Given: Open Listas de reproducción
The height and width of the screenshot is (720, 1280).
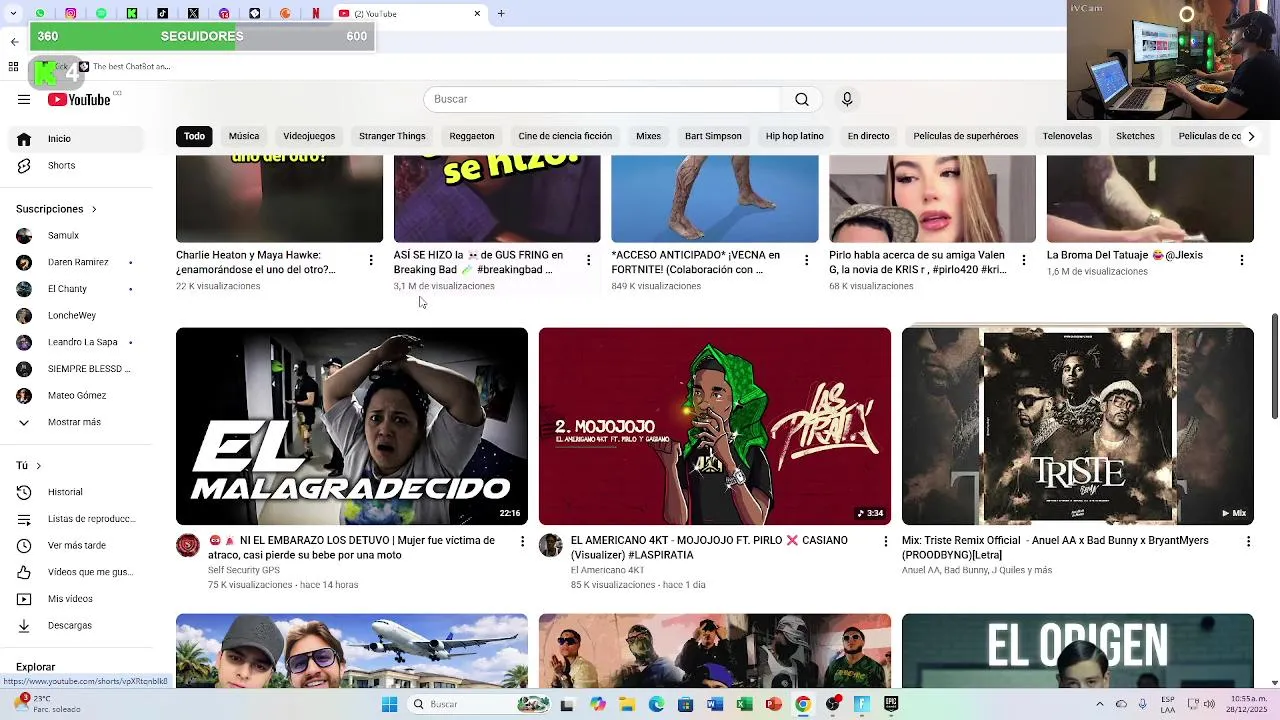Looking at the screenshot, I should tap(74, 519).
